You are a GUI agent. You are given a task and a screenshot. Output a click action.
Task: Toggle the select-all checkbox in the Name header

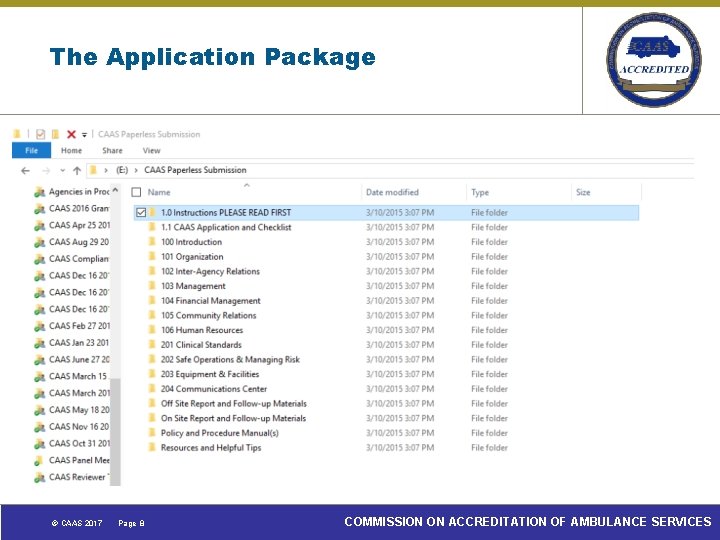pos(136,192)
